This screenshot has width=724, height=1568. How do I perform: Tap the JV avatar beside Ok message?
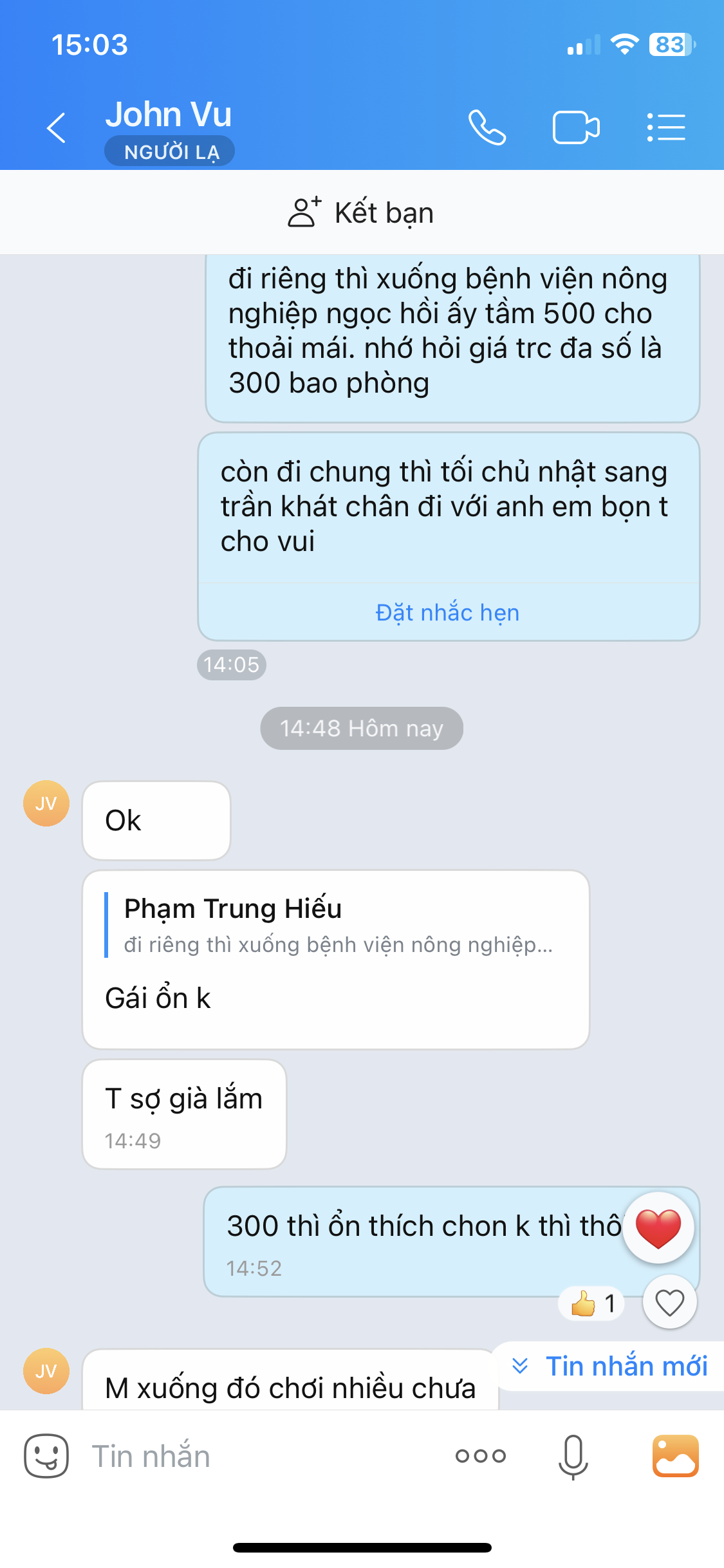46,803
